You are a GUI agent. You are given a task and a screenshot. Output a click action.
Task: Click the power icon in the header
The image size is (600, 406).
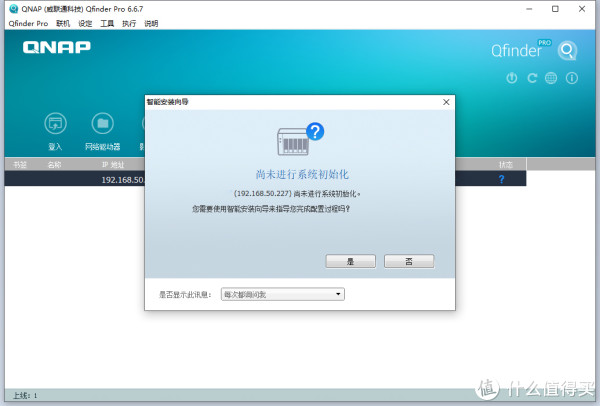[512, 78]
